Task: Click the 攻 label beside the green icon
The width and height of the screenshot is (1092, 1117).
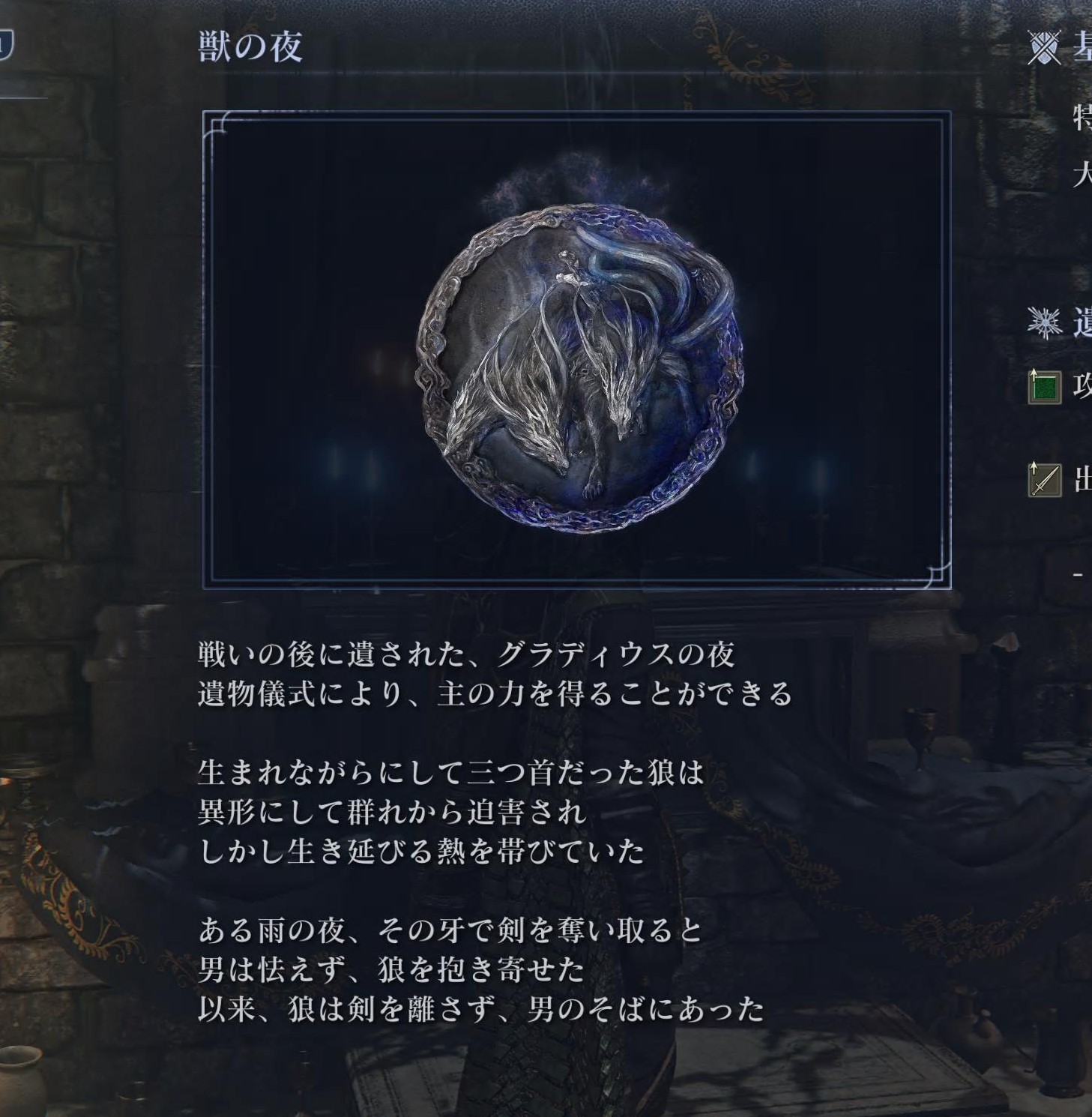Action: [x=1082, y=387]
